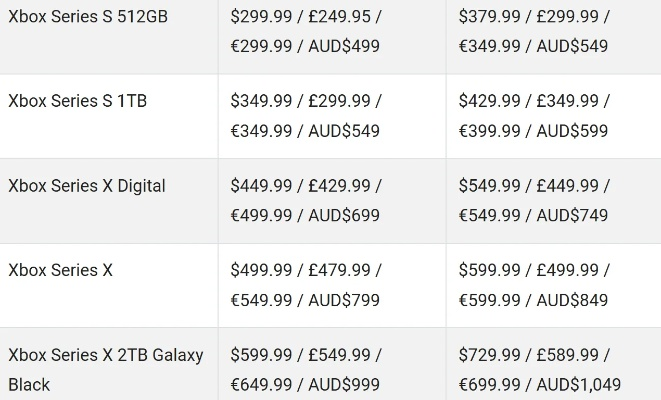Click the AUD$699 price text

pyautogui.click(x=344, y=215)
